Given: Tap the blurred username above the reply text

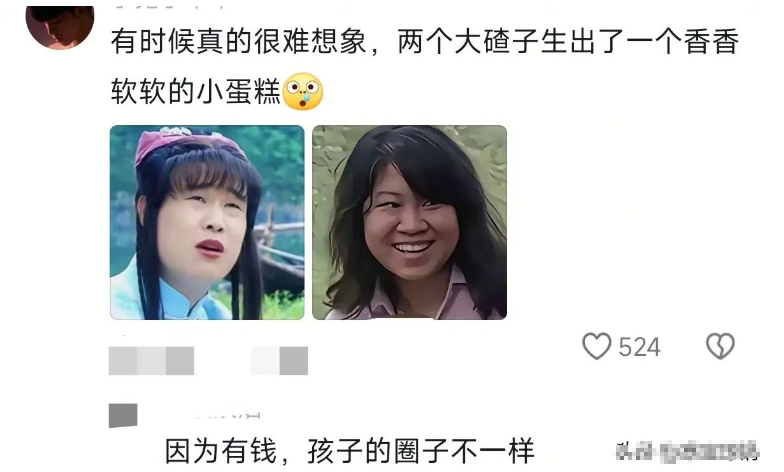Looking at the screenshot, I should coord(228,415).
